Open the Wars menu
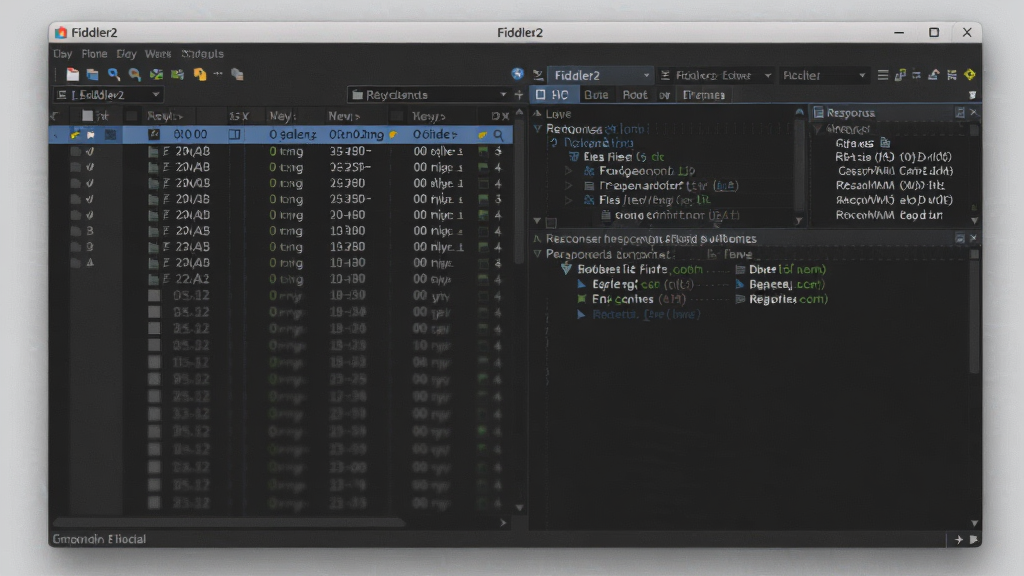The height and width of the screenshot is (576, 1024). click(x=158, y=54)
